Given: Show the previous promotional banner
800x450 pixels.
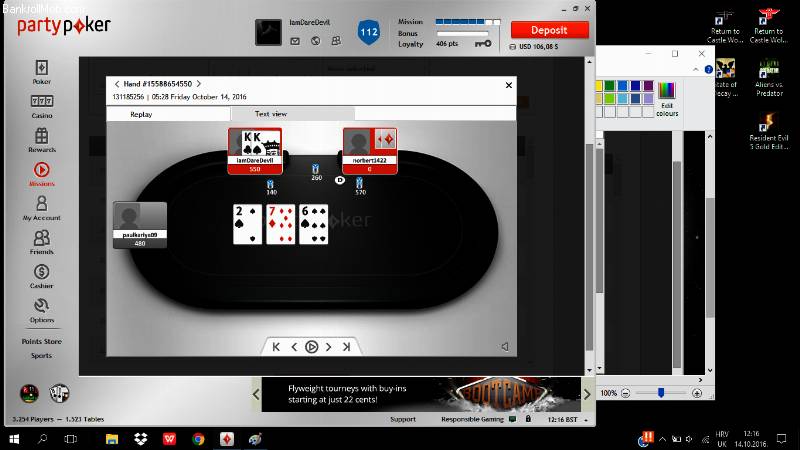Looking at the screenshot, I should coord(256,394).
